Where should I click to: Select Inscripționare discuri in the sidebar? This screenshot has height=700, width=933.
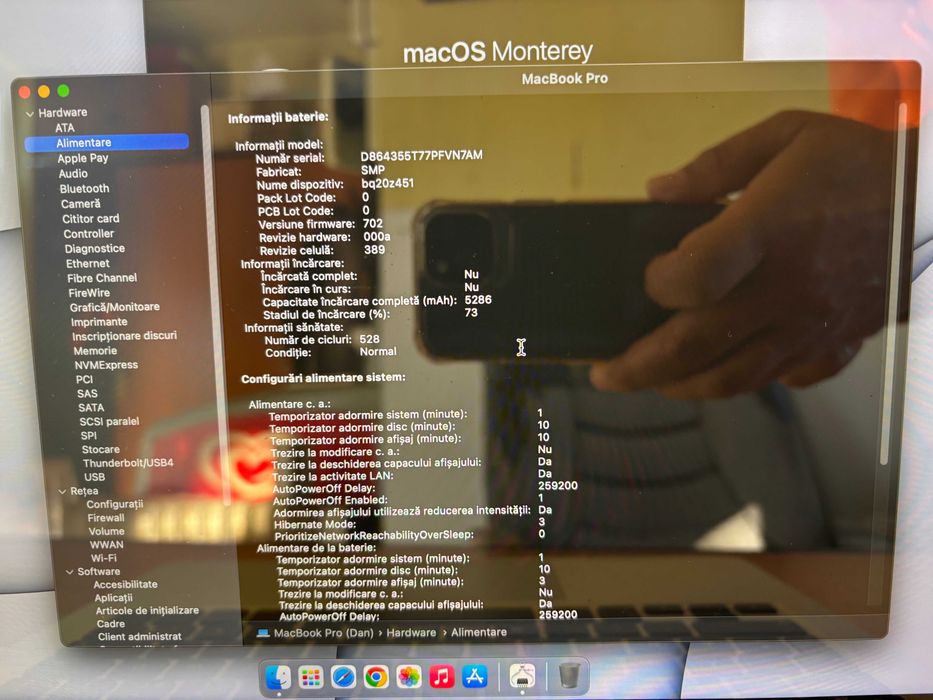click(x=124, y=336)
